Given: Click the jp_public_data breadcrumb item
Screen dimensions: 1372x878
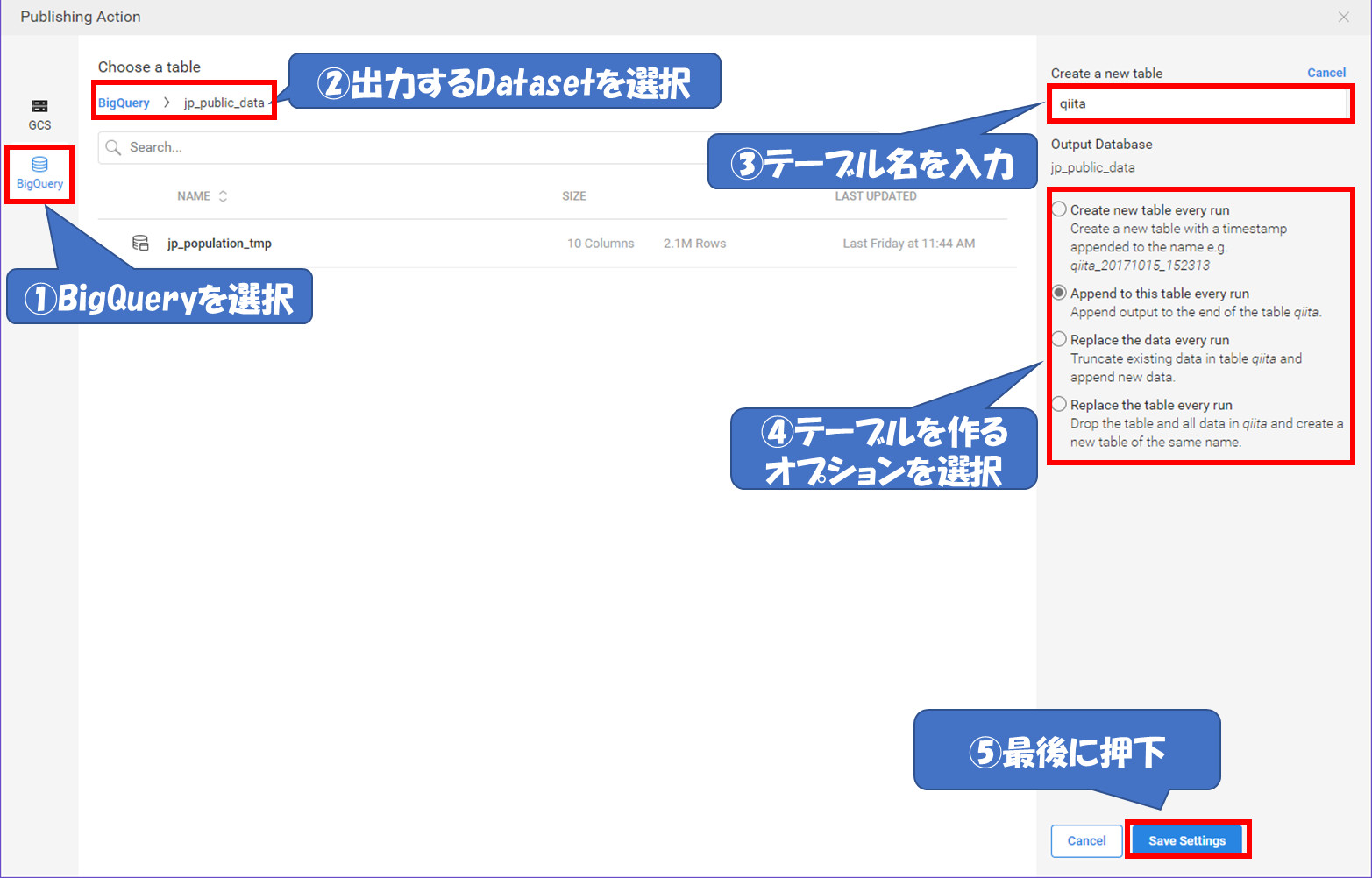Looking at the screenshot, I should 224,103.
